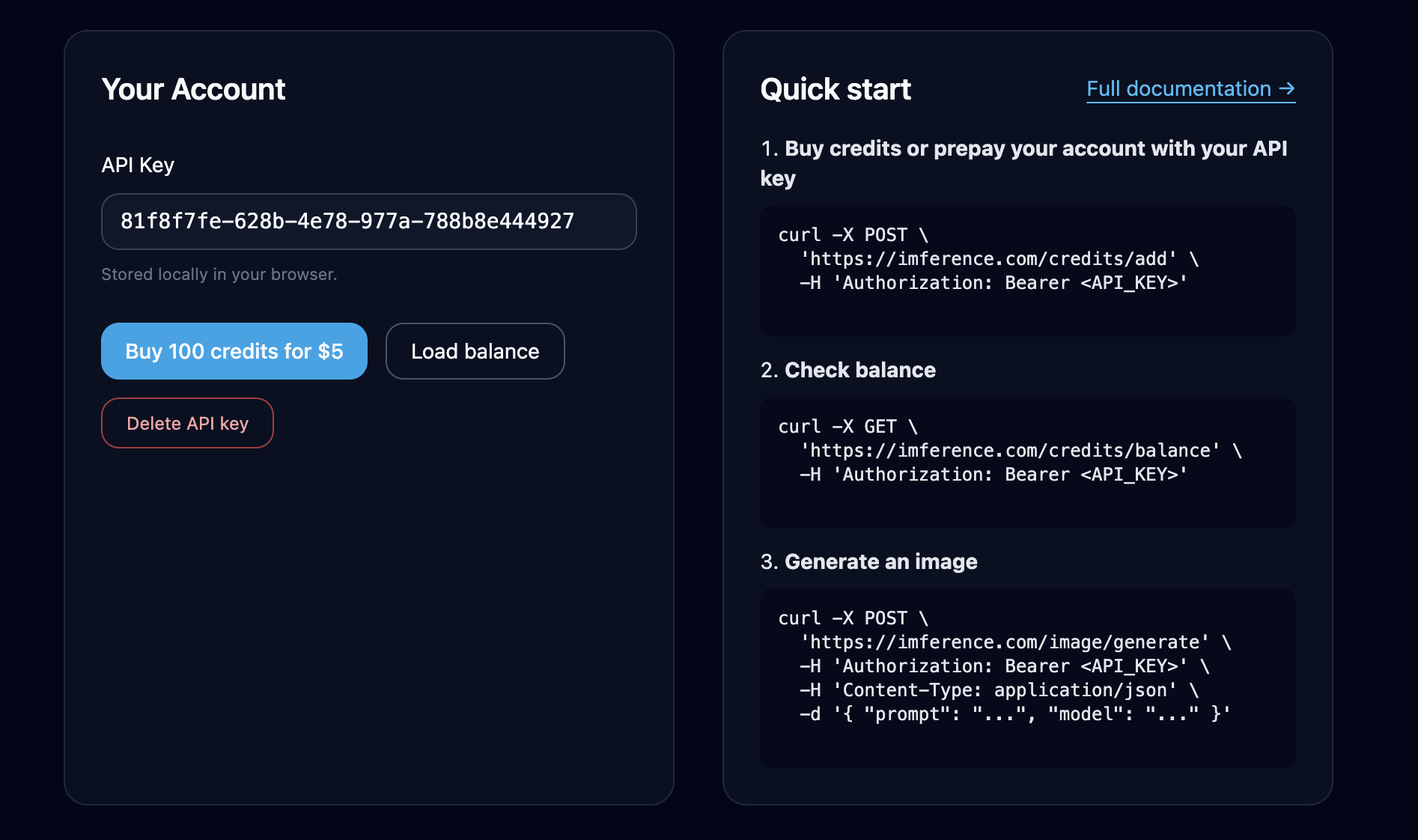This screenshot has height=840, width=1418.
Task: Click the 'curl -X GET \' line
Action: pyautogui.click(x=848, y=427)
